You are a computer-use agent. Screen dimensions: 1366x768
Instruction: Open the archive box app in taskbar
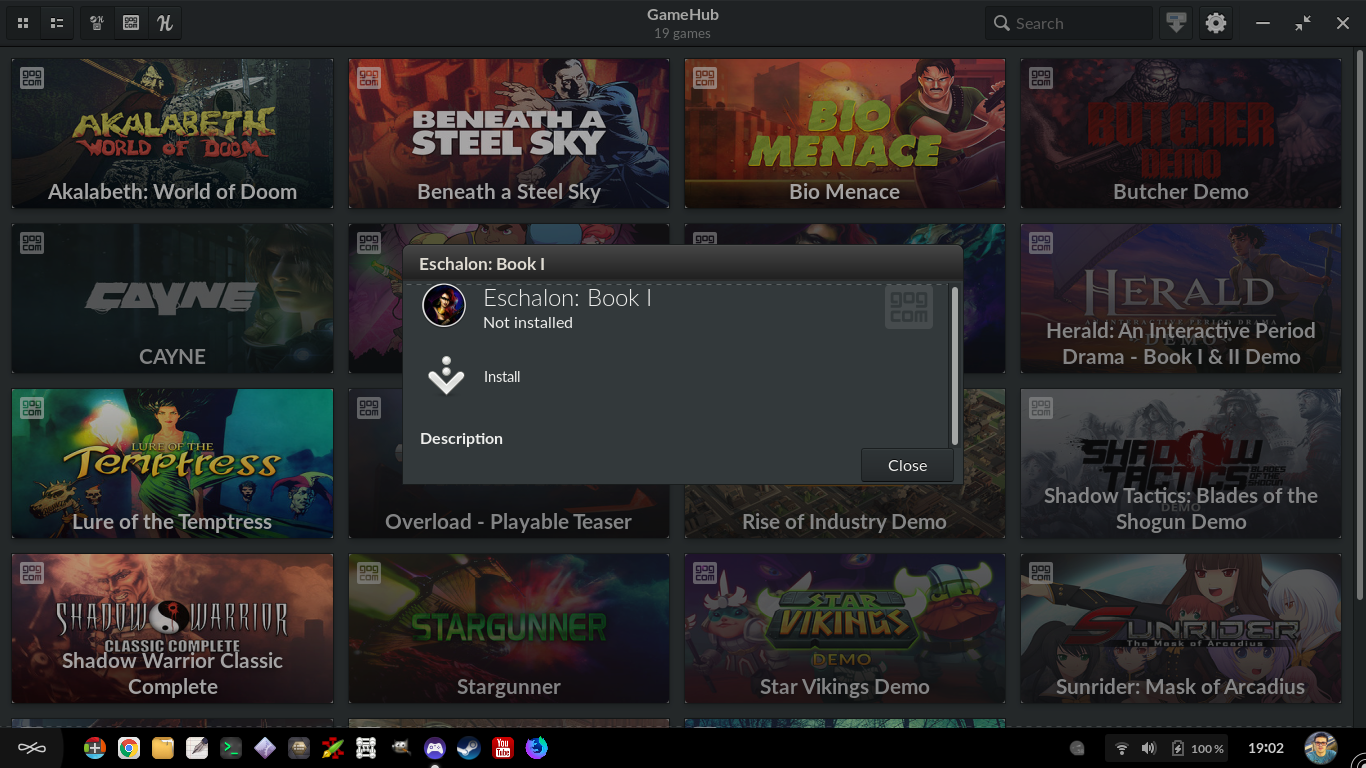(298, 748)
